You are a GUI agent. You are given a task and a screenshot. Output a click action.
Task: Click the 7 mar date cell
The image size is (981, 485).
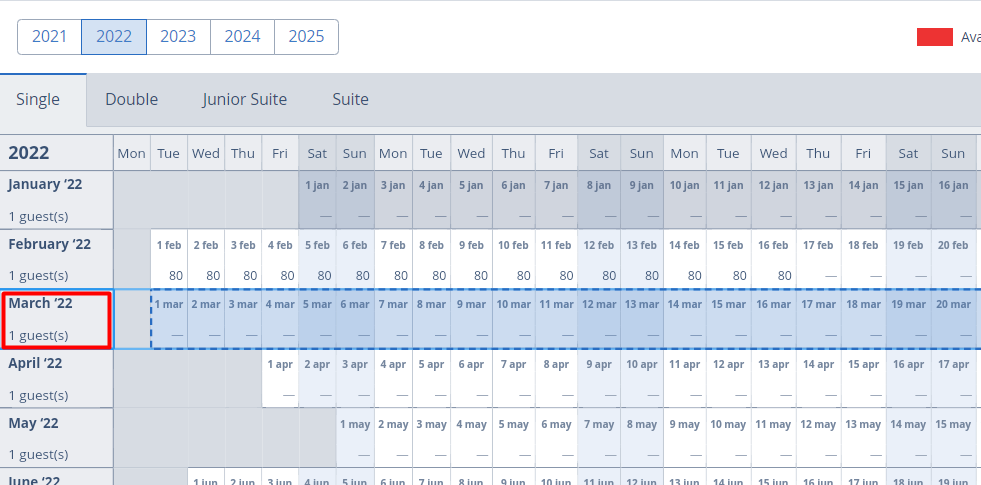click(393, 319)
